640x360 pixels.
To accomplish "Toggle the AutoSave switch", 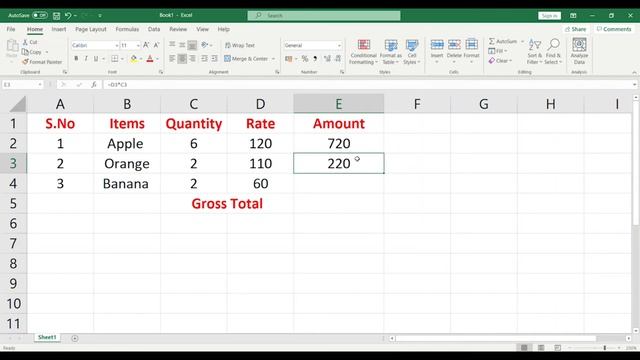I will (40, 15).
